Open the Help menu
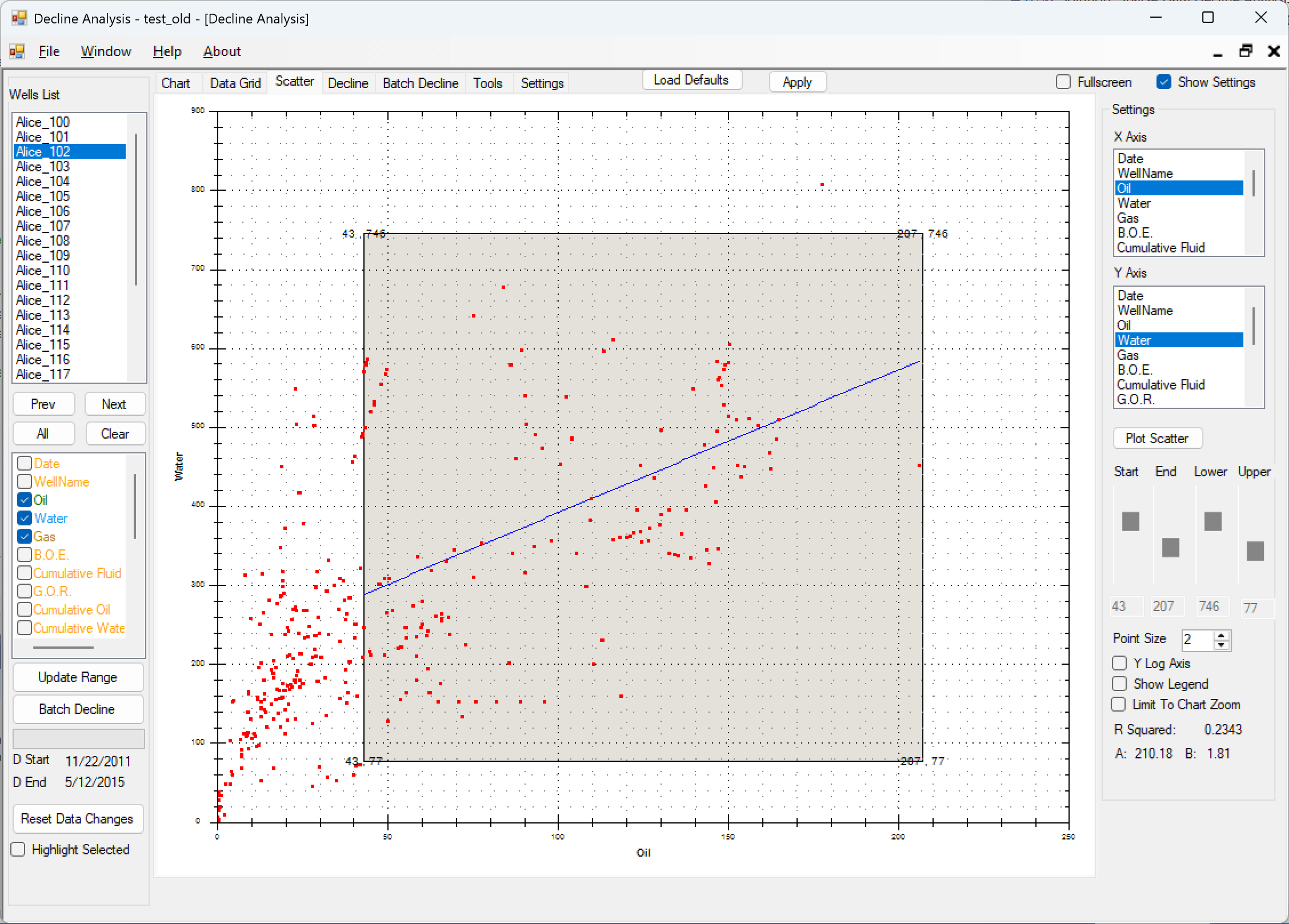This screenshot has height=924, width=1289. click(167, 51)
